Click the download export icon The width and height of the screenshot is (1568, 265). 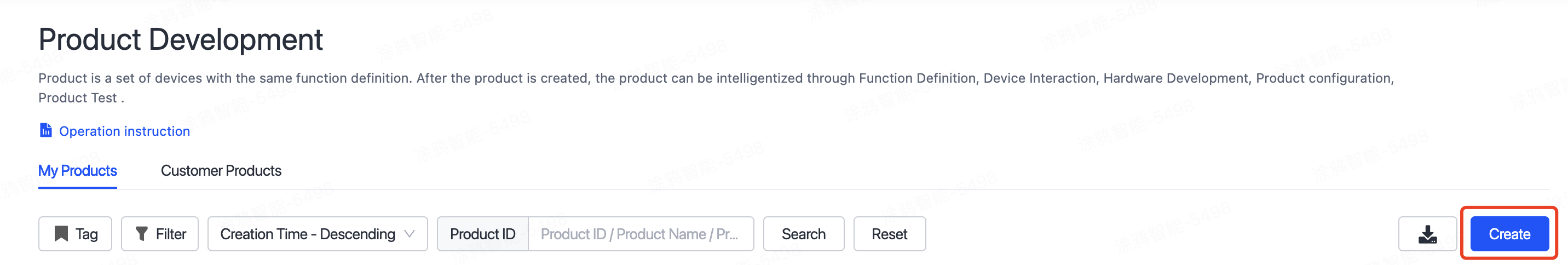[1427, 234]
